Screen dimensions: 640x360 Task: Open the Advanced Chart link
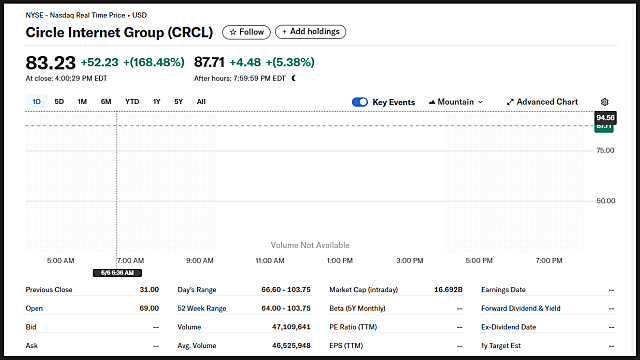tap(542, 102)
